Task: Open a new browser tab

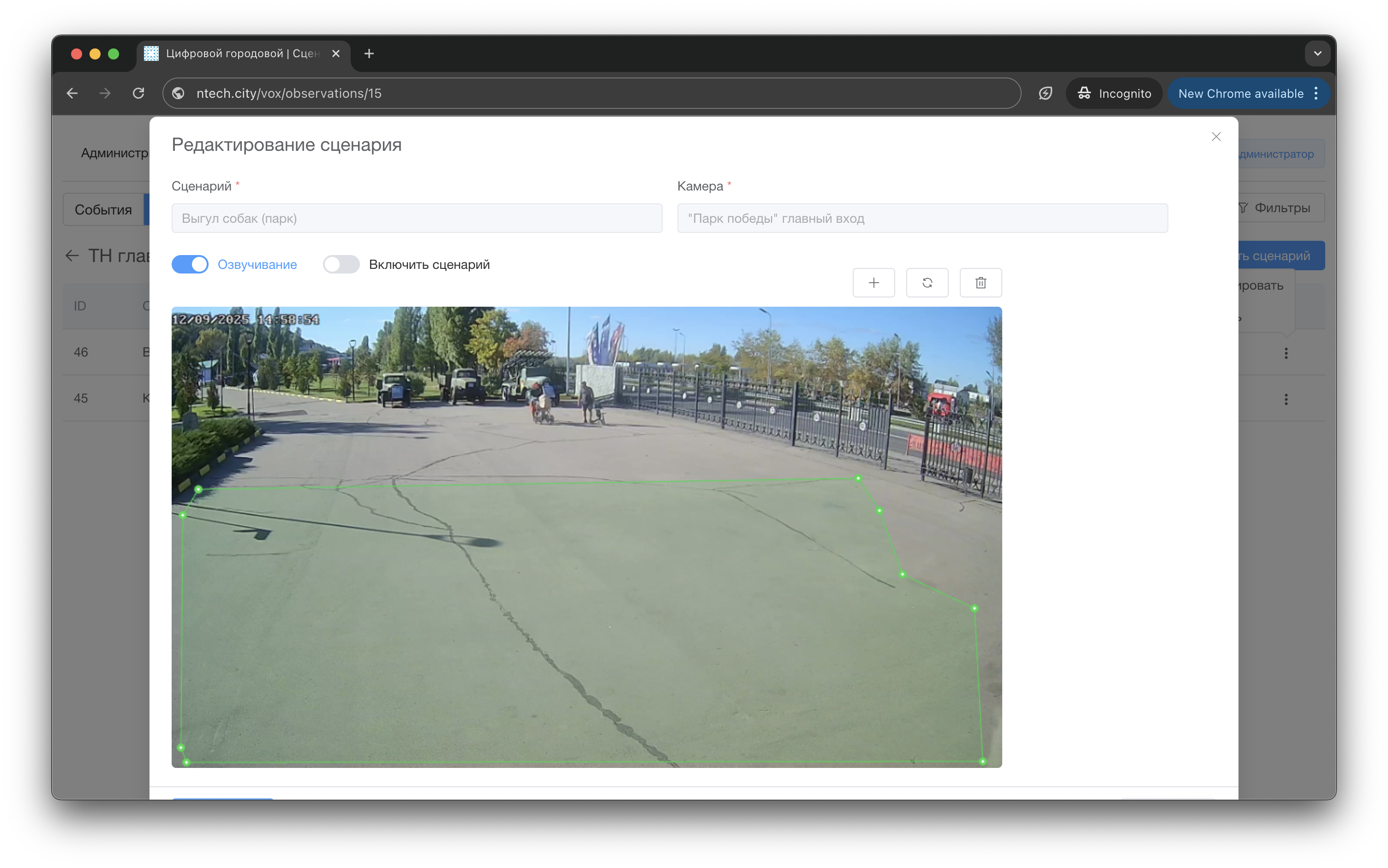Action: [x=369, y=54]
